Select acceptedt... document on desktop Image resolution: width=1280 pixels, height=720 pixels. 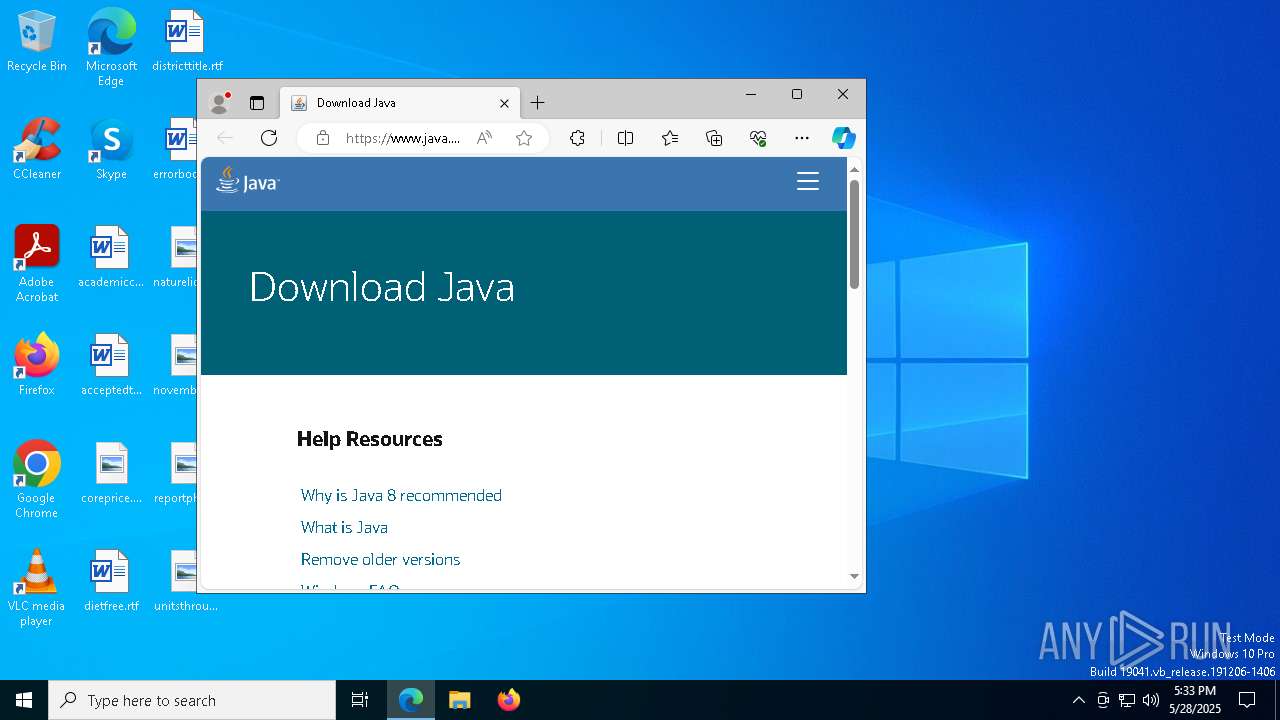pyautogui.click(x=111, y=366)
